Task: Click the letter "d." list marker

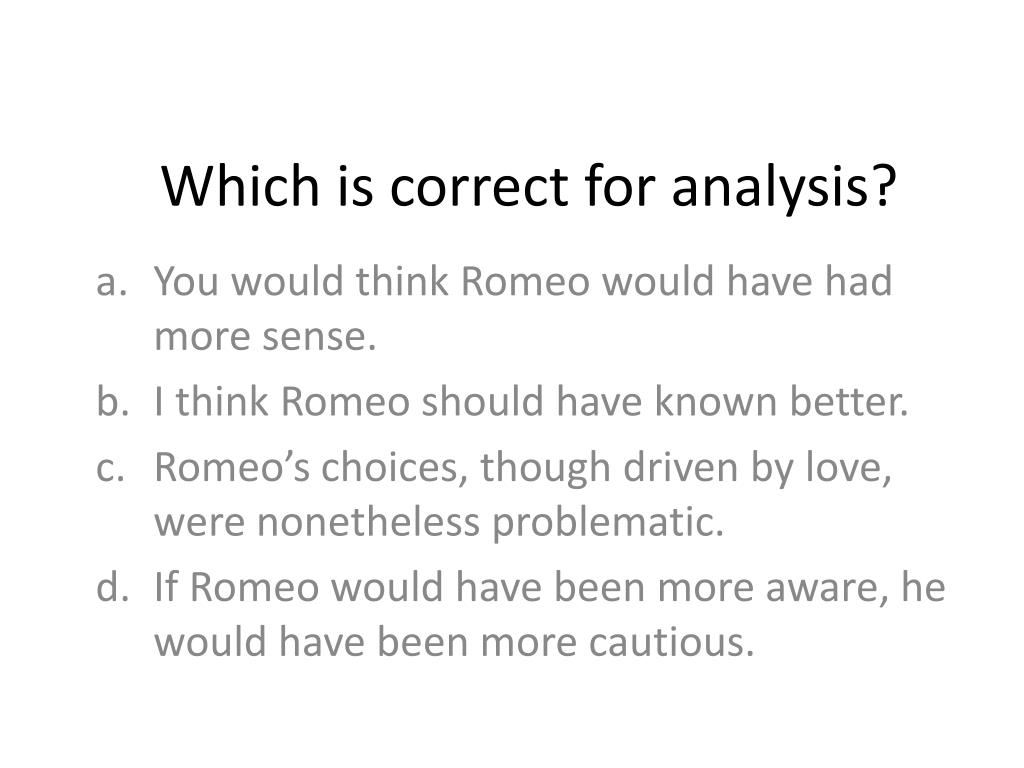Action: point(112,586)
